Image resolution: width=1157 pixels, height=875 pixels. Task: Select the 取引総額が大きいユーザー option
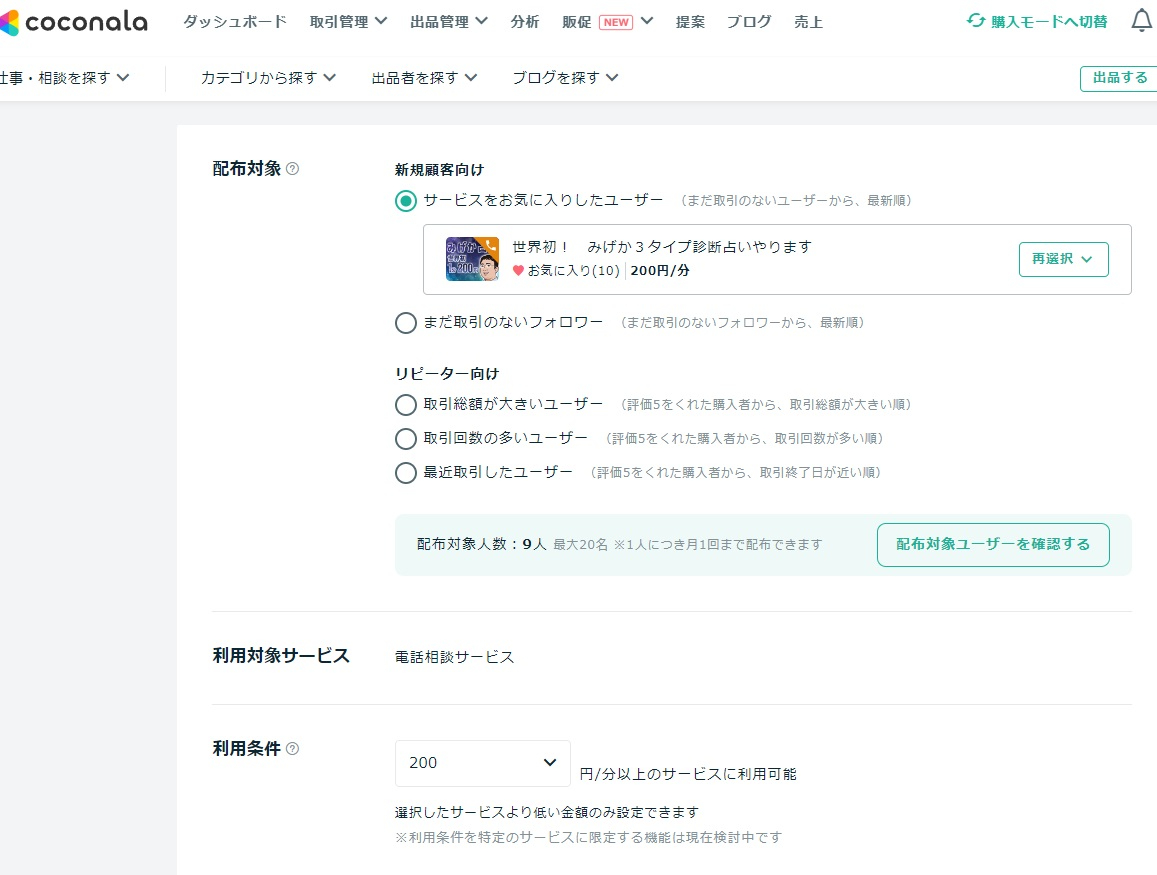[x=406, y=404]
